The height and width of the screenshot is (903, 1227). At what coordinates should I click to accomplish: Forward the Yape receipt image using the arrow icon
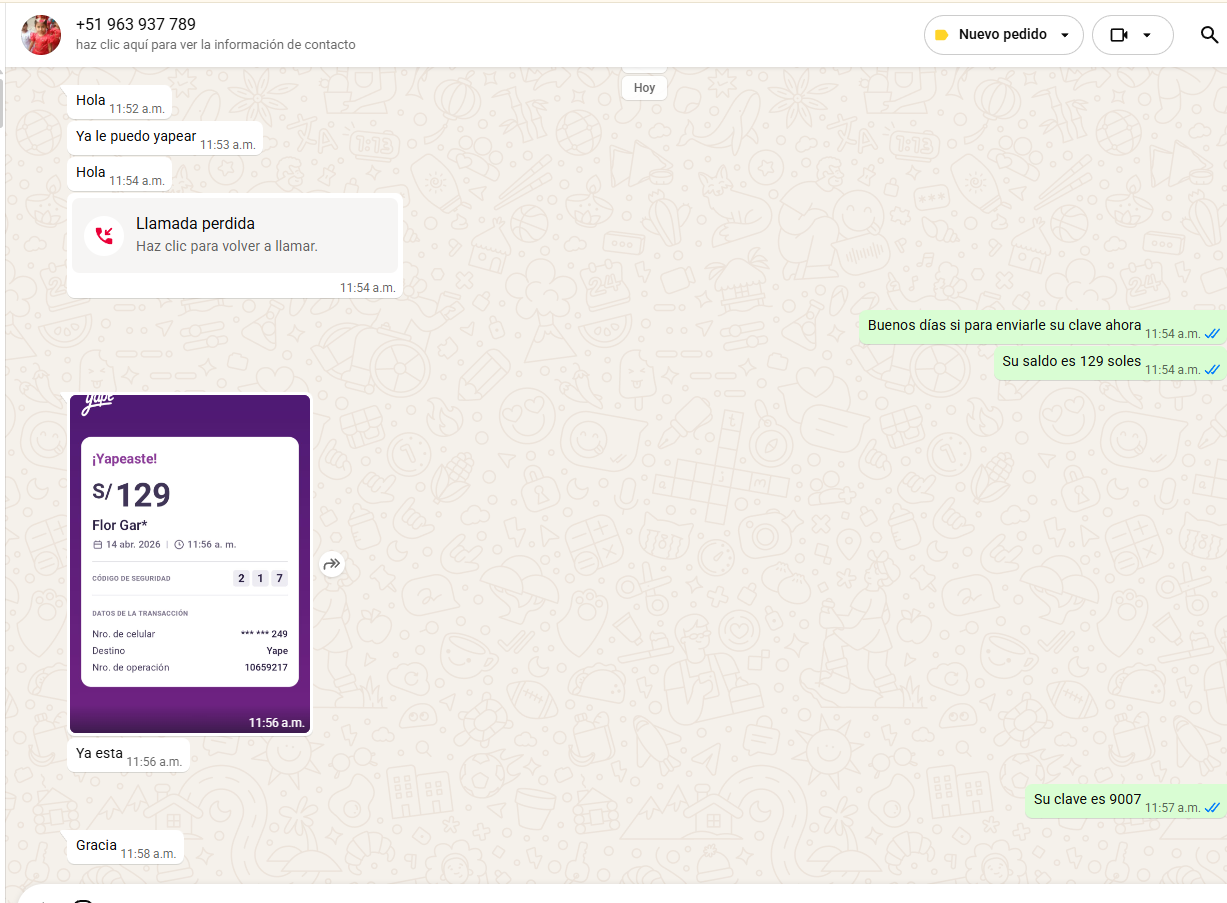[x=332, y=565]
